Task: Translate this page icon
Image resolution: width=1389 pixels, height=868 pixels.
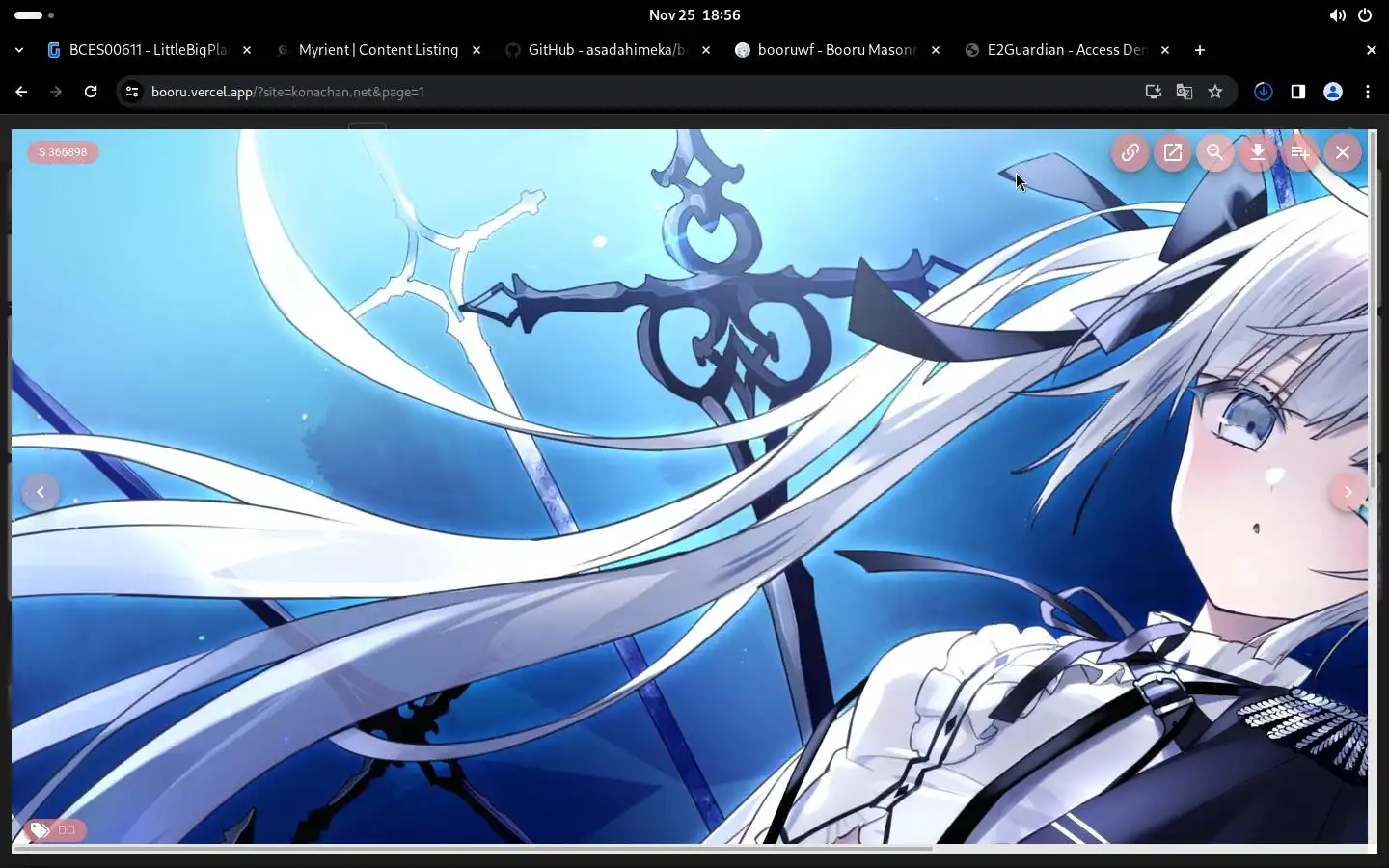Action: [1185, 92]
